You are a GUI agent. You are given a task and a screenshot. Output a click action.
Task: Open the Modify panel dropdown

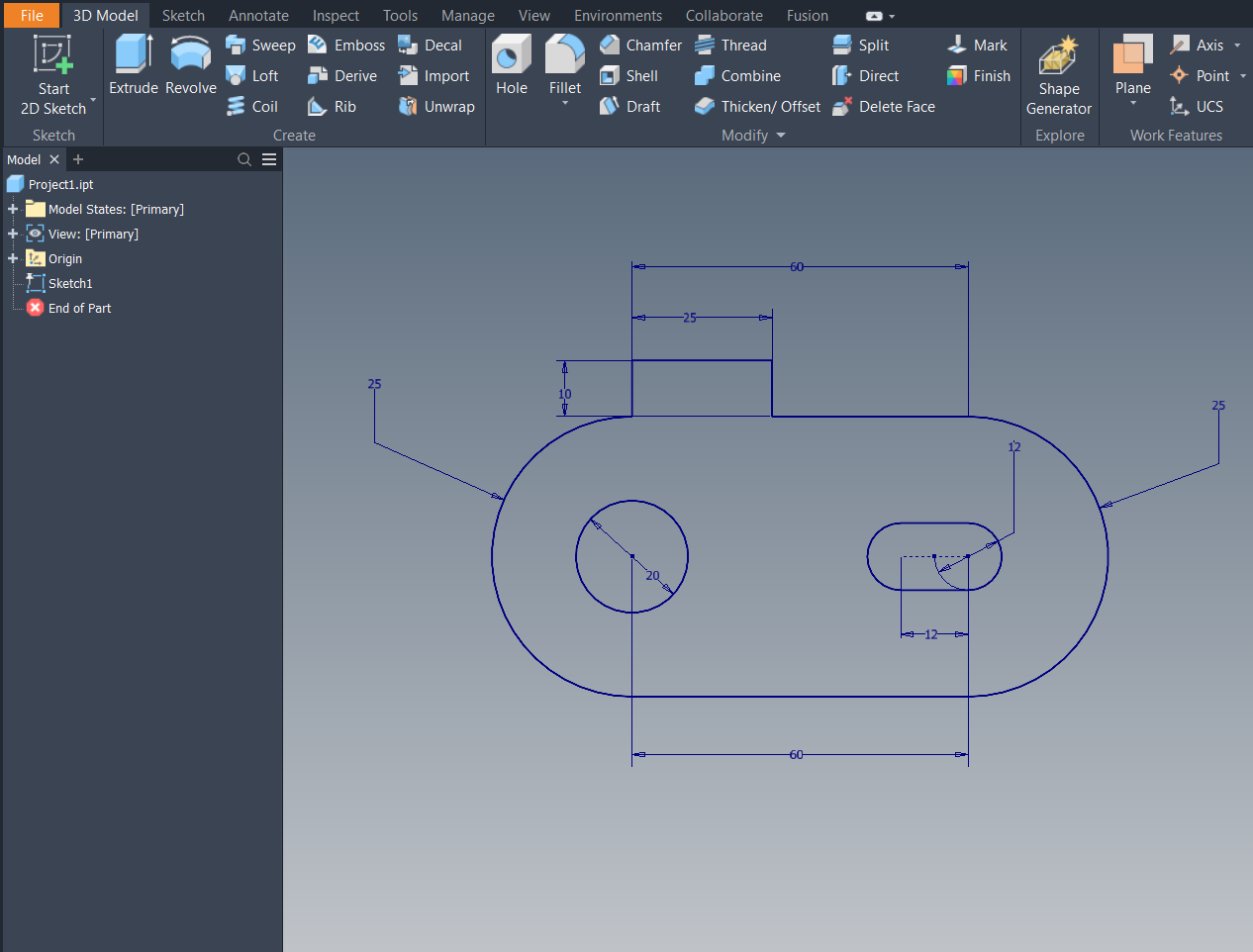781,136
